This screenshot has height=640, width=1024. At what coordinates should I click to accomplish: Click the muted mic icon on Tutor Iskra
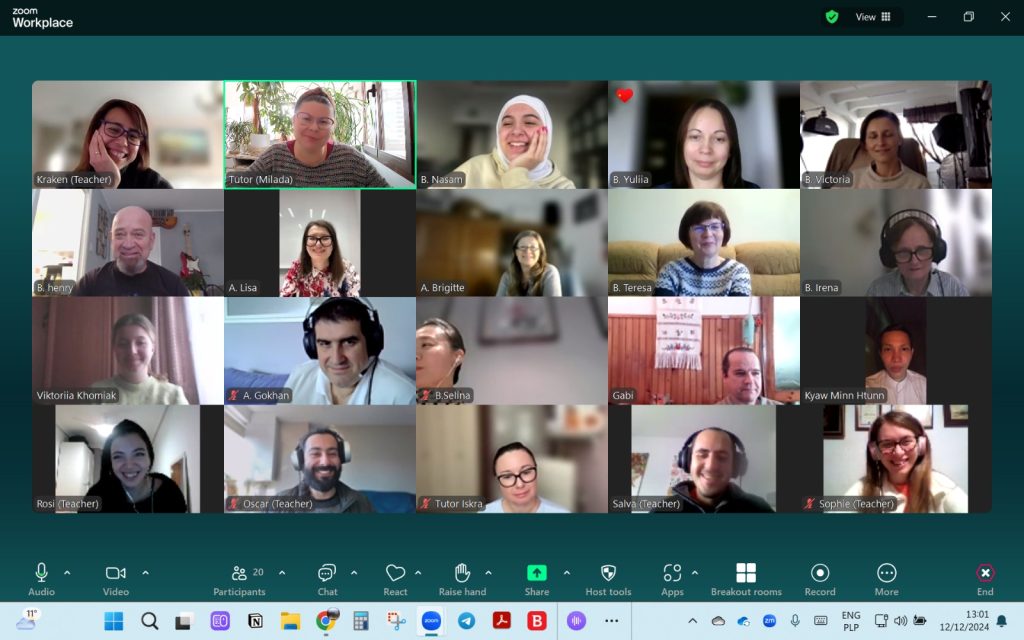click(426, 504)
